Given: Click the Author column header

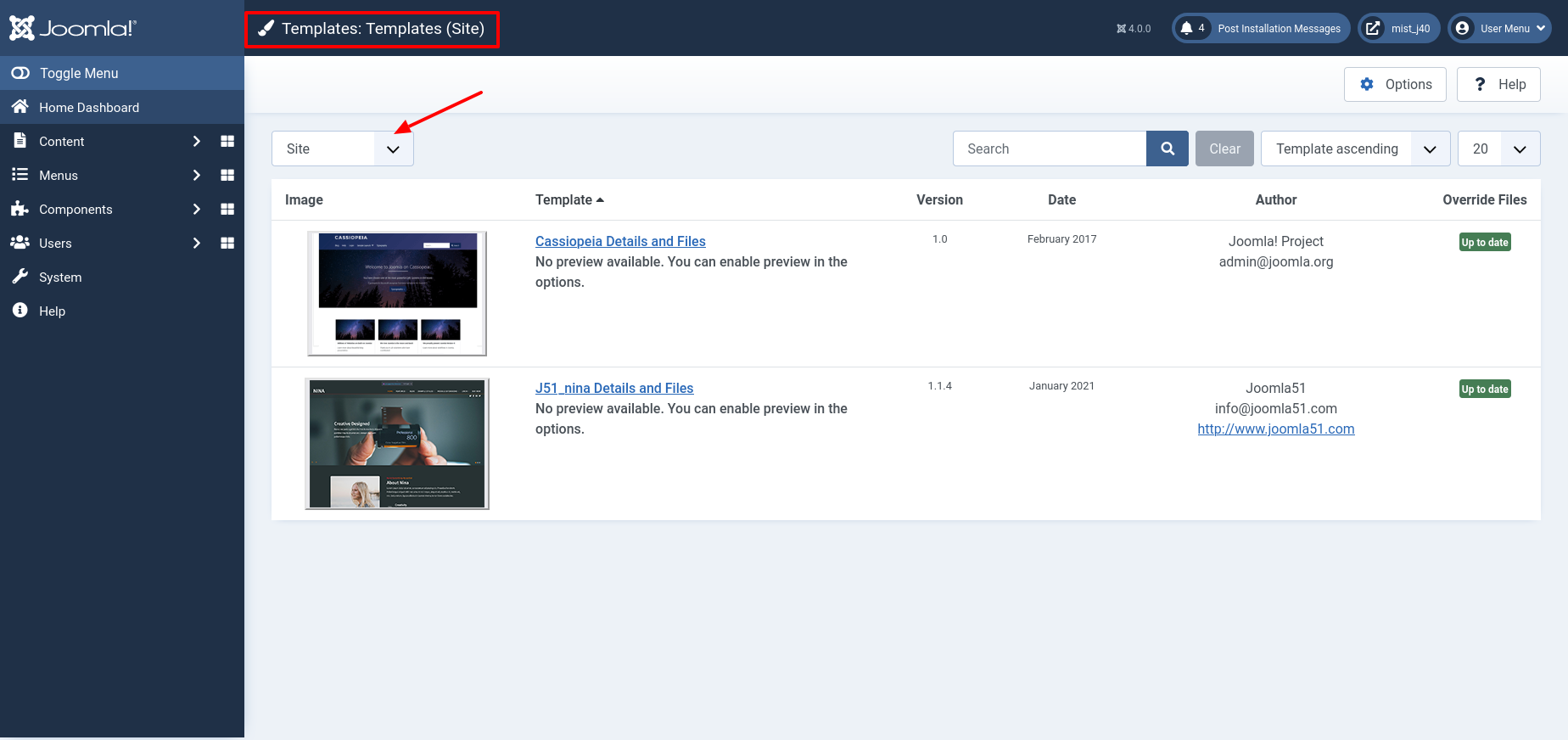Looking at the screenshot, I should click(x=1276, y=199).
